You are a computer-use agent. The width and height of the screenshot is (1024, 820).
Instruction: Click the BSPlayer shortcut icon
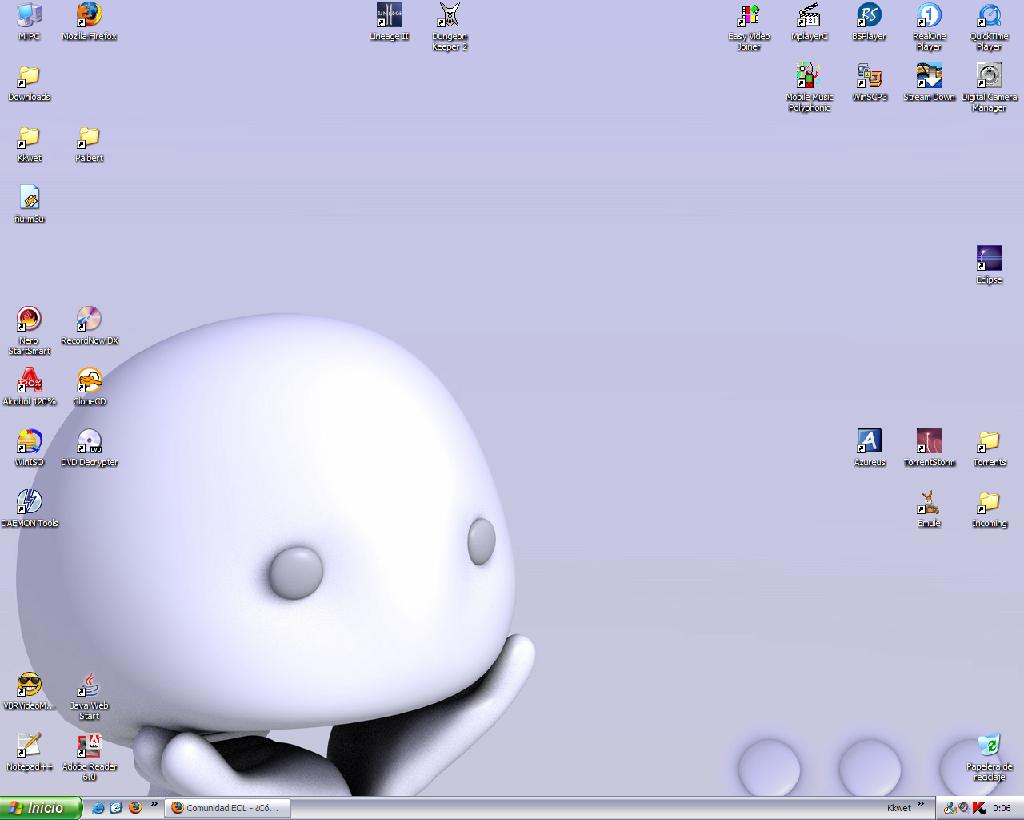(869, 16)
